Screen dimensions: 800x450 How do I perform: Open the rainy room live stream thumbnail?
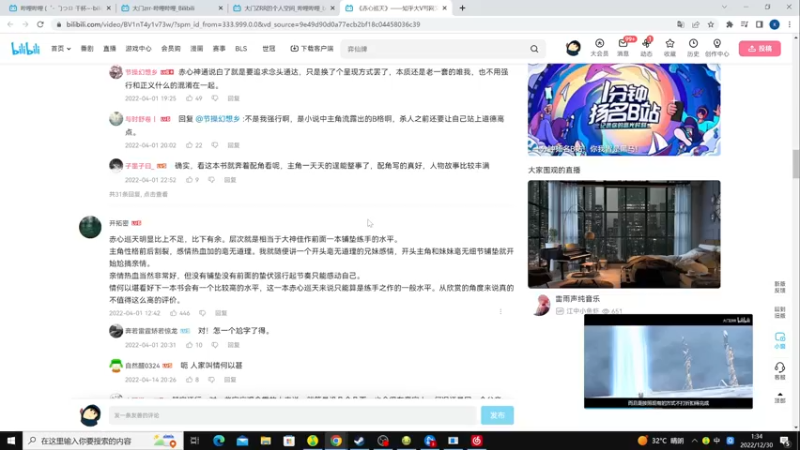(624, 234)
